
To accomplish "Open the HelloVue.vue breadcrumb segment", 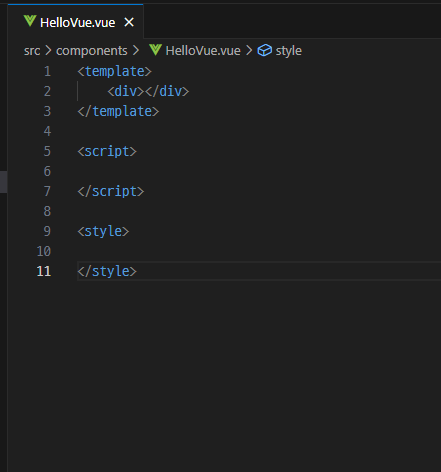I will click(203, 51).
